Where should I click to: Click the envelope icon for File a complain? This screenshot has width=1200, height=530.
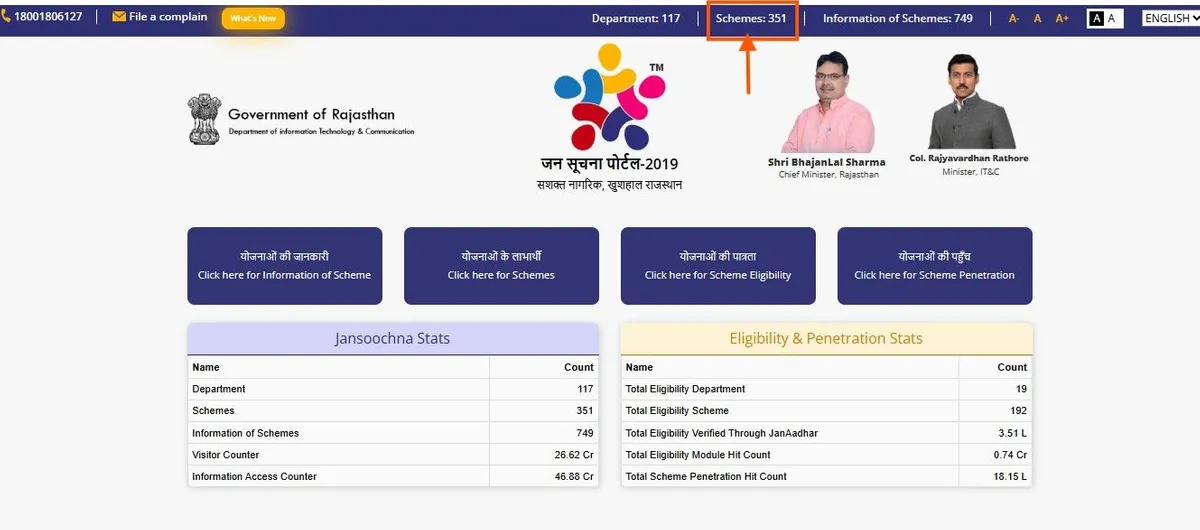[x=119, y=17]
